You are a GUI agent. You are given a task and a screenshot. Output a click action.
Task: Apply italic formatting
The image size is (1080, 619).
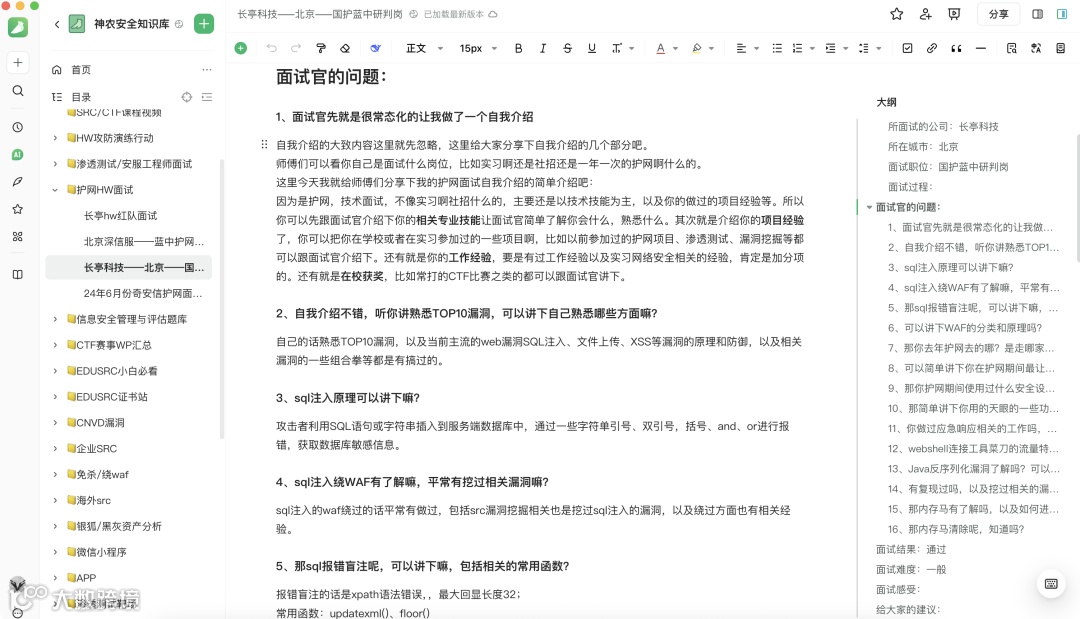click(543, 48)
